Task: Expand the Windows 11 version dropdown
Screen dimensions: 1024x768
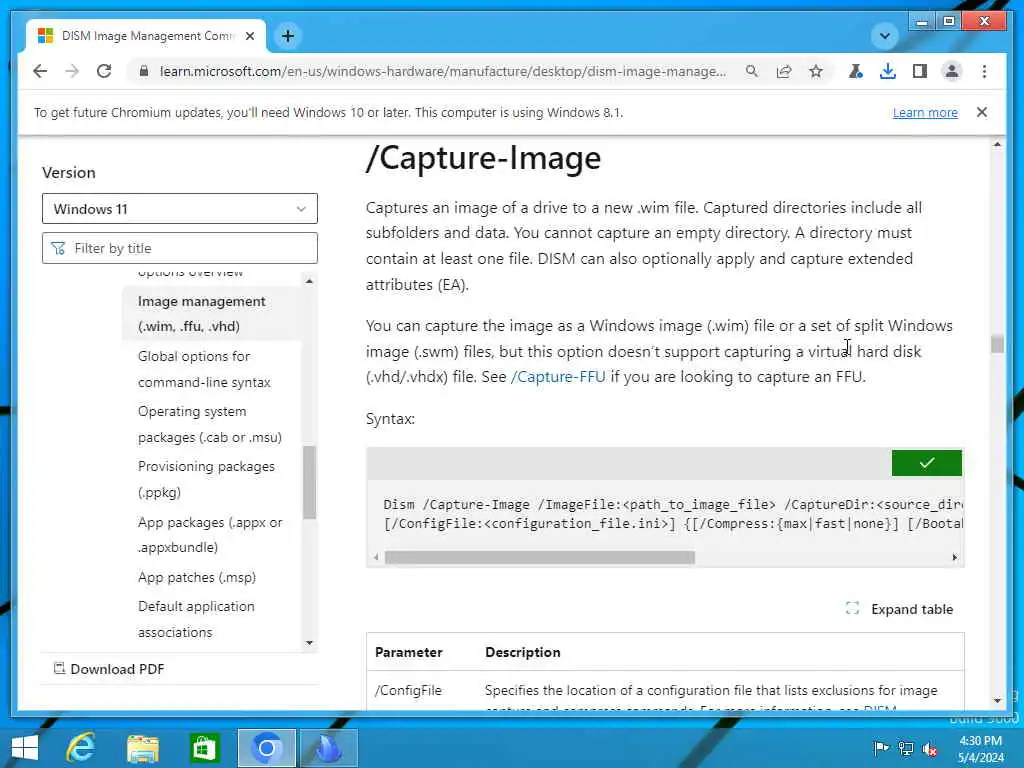Action: [x=180, y=209]
